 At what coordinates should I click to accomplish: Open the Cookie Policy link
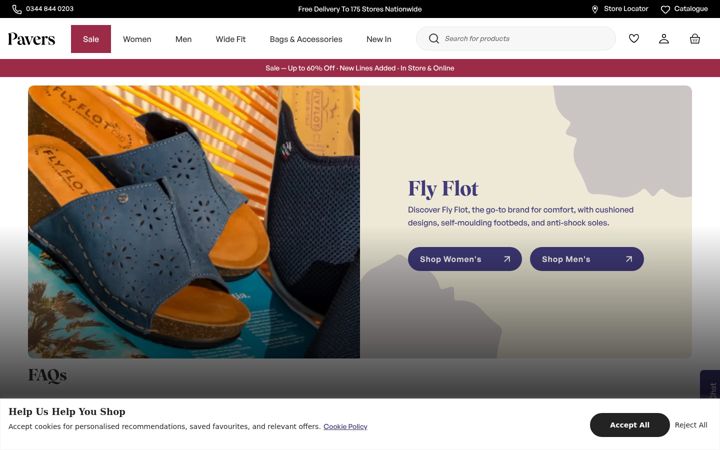click(x=345, y=427)
